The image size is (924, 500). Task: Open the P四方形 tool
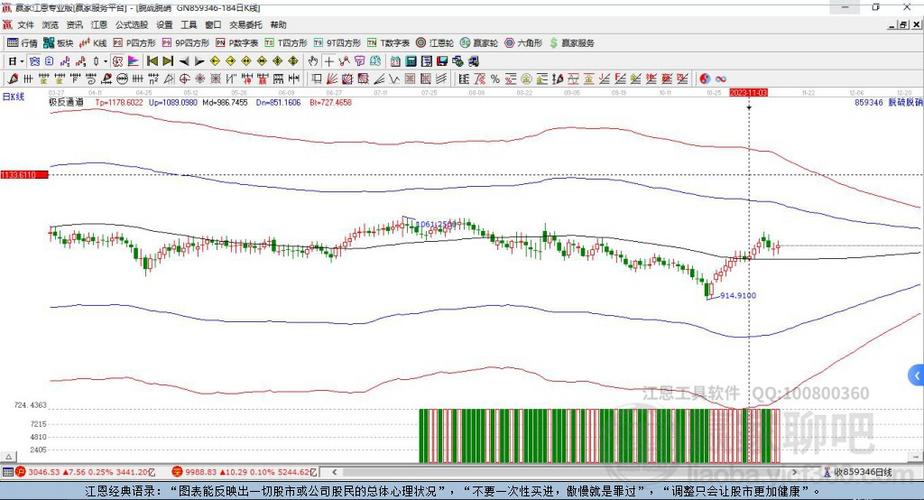134,43
